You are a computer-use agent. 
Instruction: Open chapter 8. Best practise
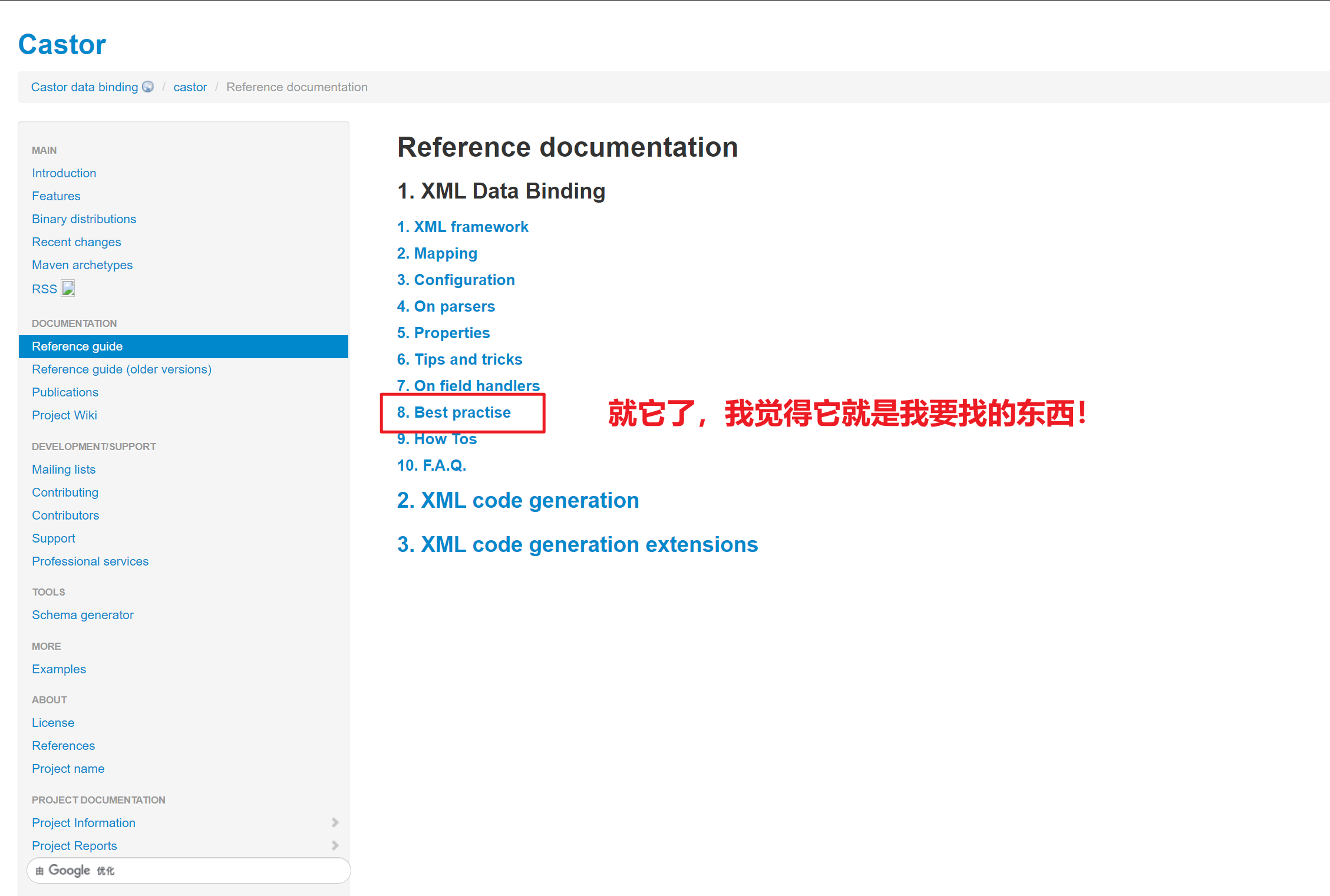pos(454,412)
